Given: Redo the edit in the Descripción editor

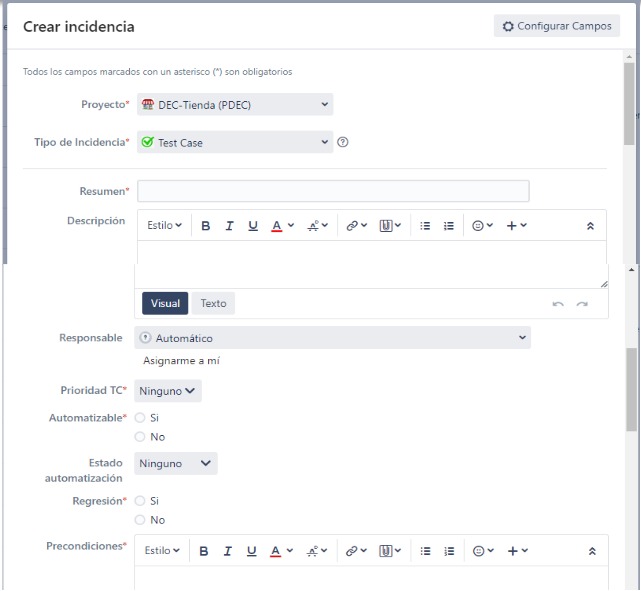Looking at the screenshot, I should click(x=582, y=304).
